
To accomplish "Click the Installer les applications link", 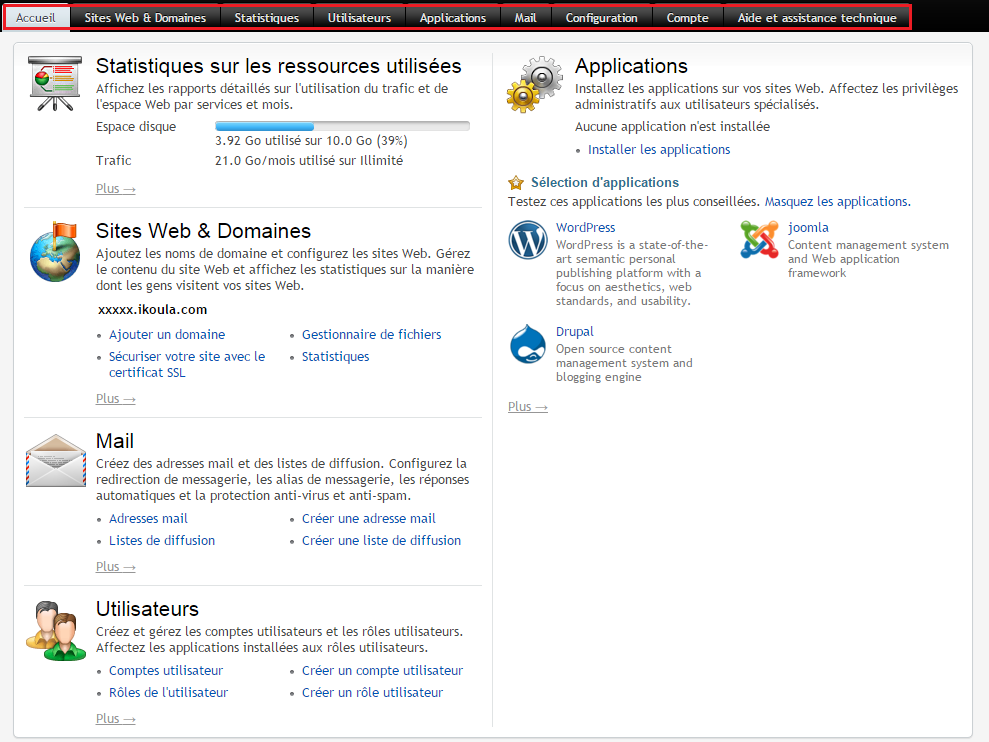I will click(659, 149).
